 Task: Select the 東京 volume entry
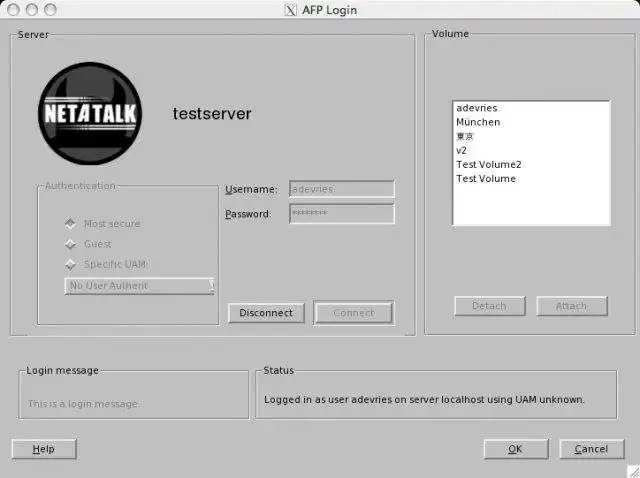click(x=531, y=136)
